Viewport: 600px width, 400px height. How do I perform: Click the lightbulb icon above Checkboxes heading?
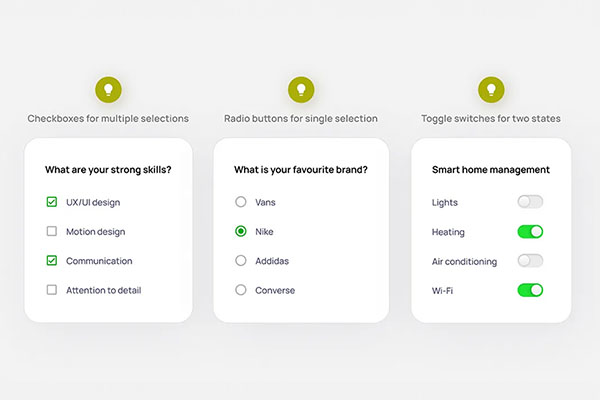(x=108, y=90)
